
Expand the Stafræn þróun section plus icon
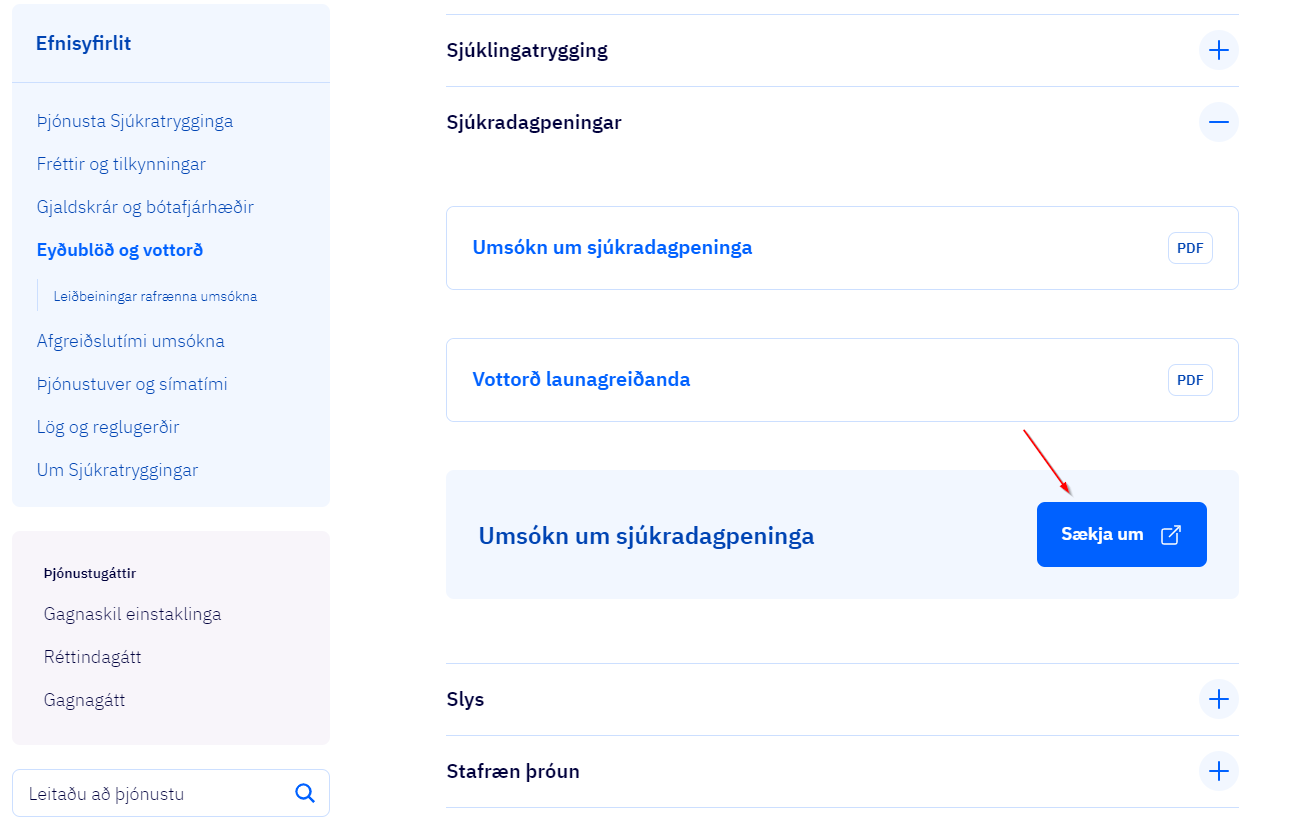coord(1218,771)
